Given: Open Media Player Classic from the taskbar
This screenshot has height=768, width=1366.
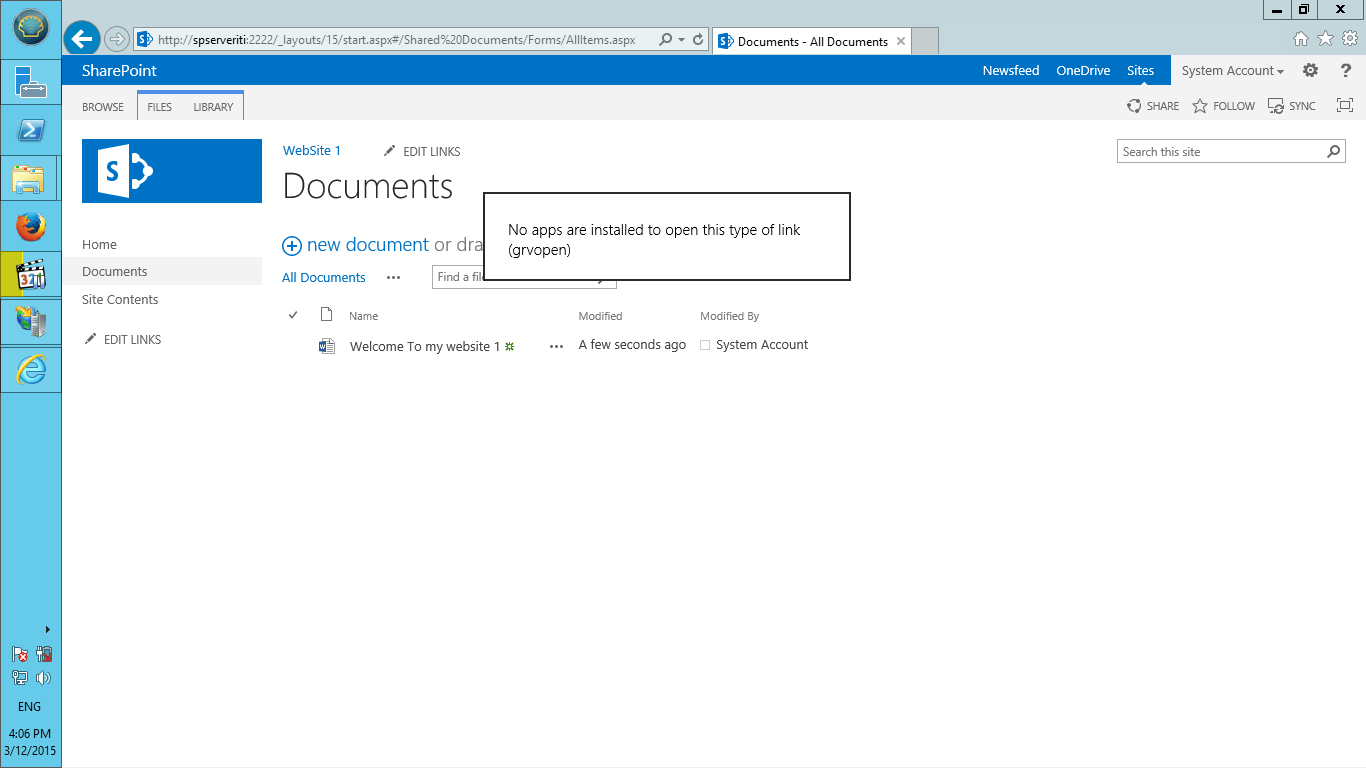Looking at the screenshot, I should pyautogui.click(x=31, y=274).
